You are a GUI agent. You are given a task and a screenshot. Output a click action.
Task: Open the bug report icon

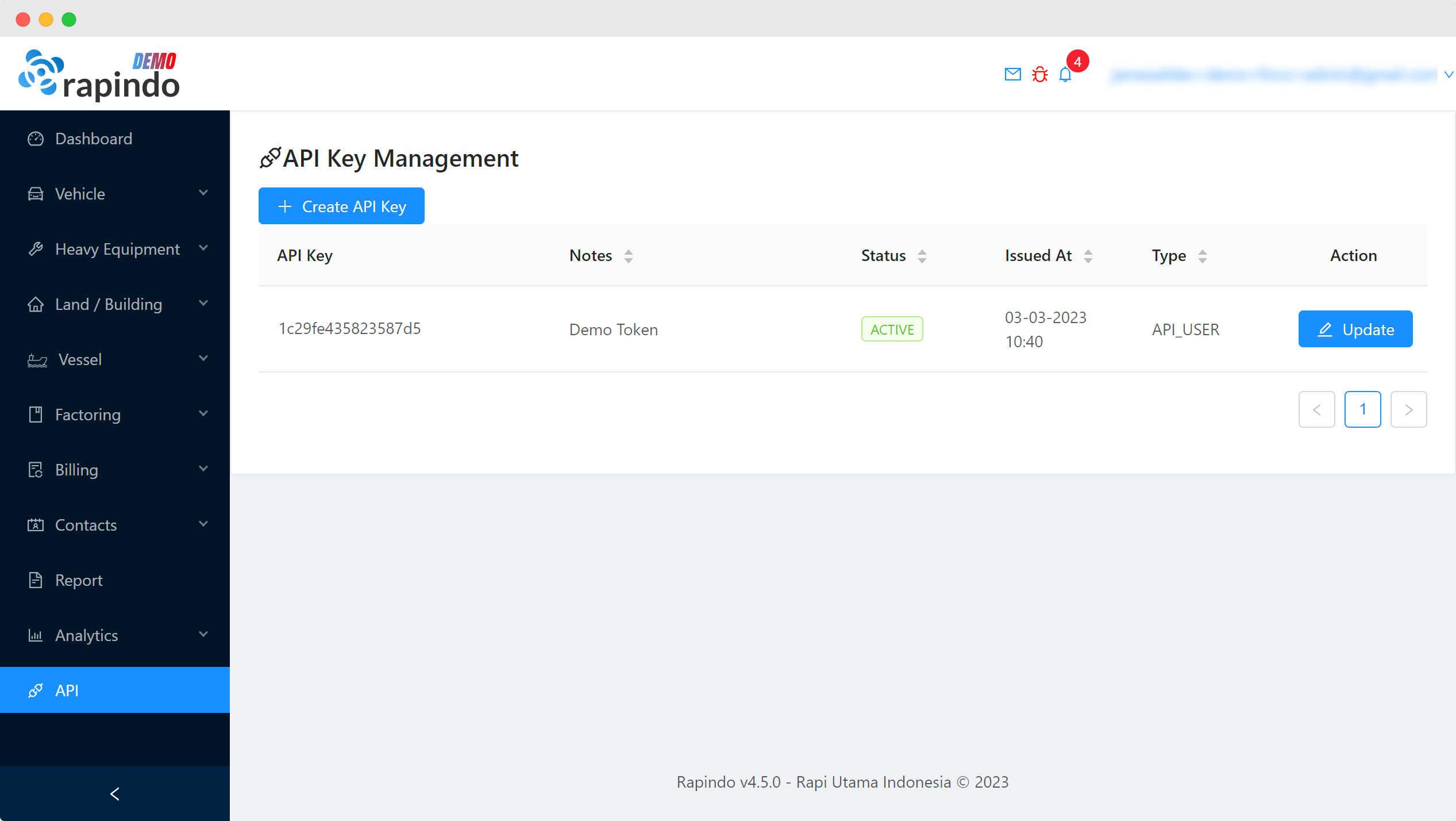tap(1040, 74)
